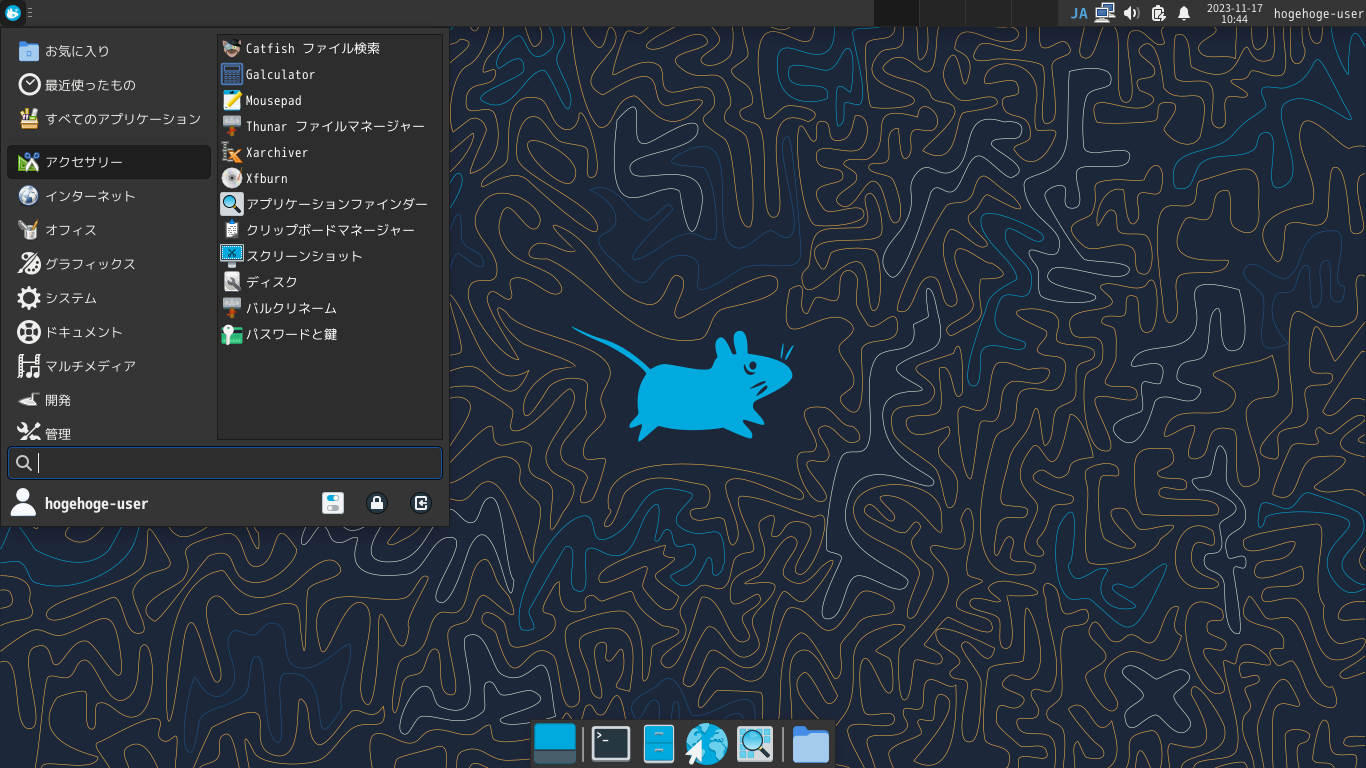Click Whisker menu button in top panel

click(13, 13)
